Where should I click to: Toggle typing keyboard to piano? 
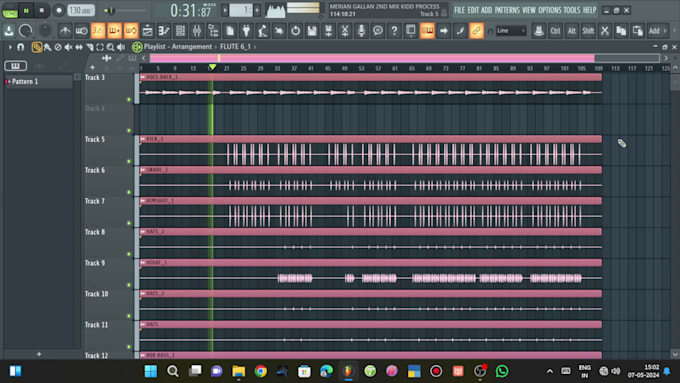pyautogui.click(x=427, y=31)
